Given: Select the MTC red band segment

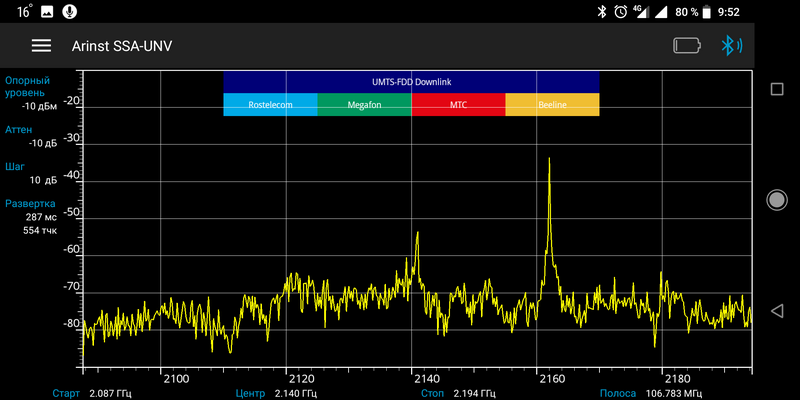Looking at the screenshot, I should (x=458, y=104).
